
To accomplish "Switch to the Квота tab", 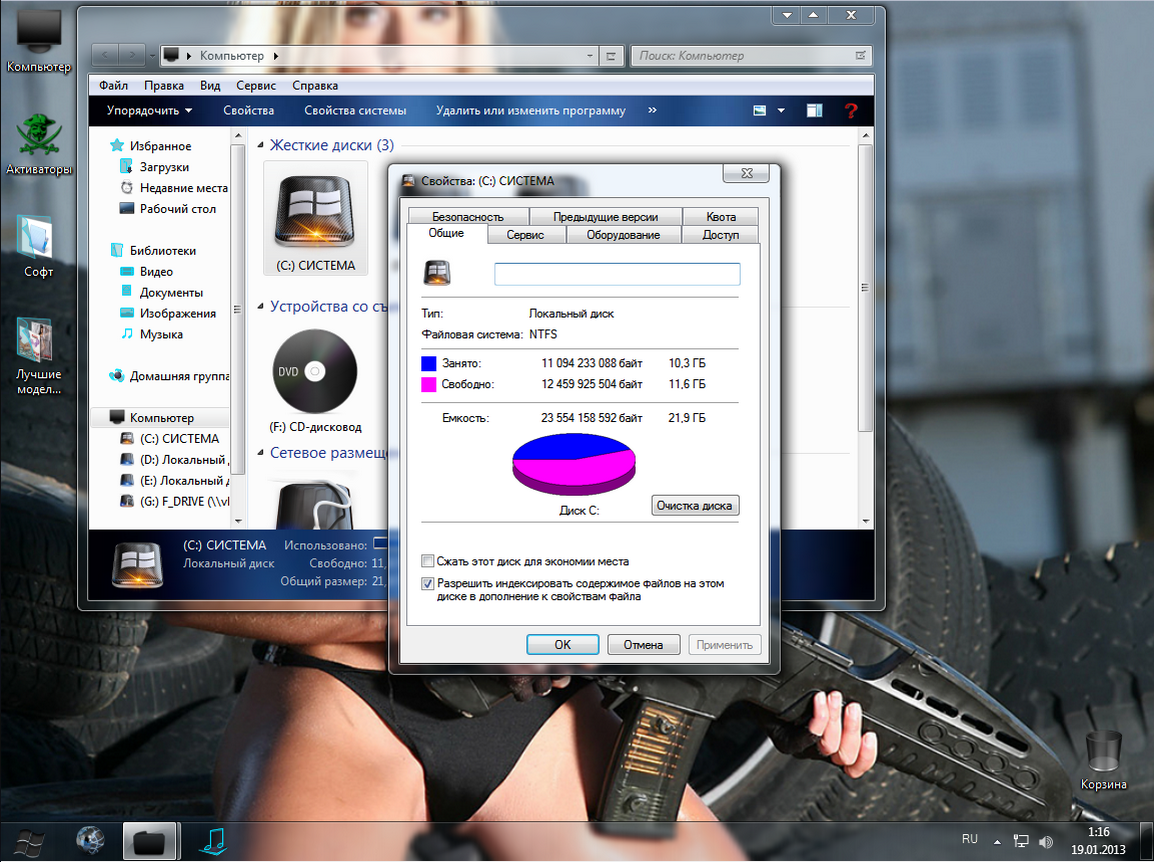I will click(721, 216).
